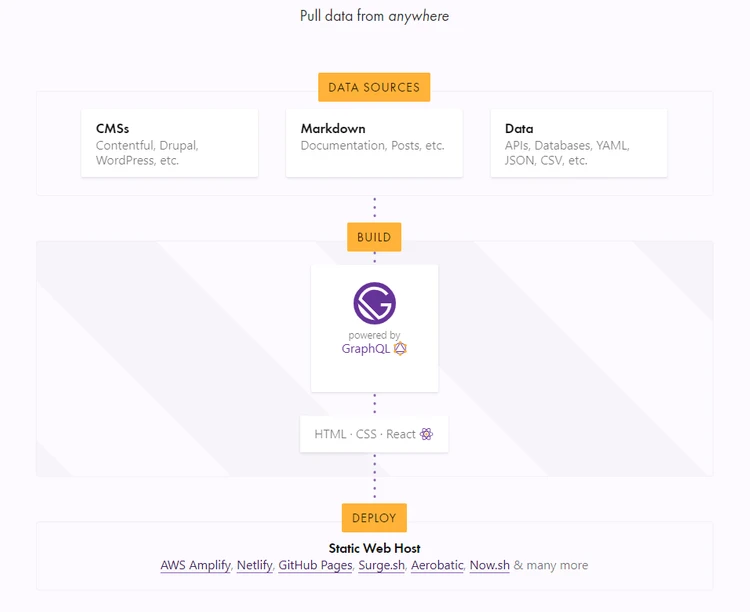Click the BUILD label
The width and height of the screenshot is (750, 612).
click(x=374, y=237)
